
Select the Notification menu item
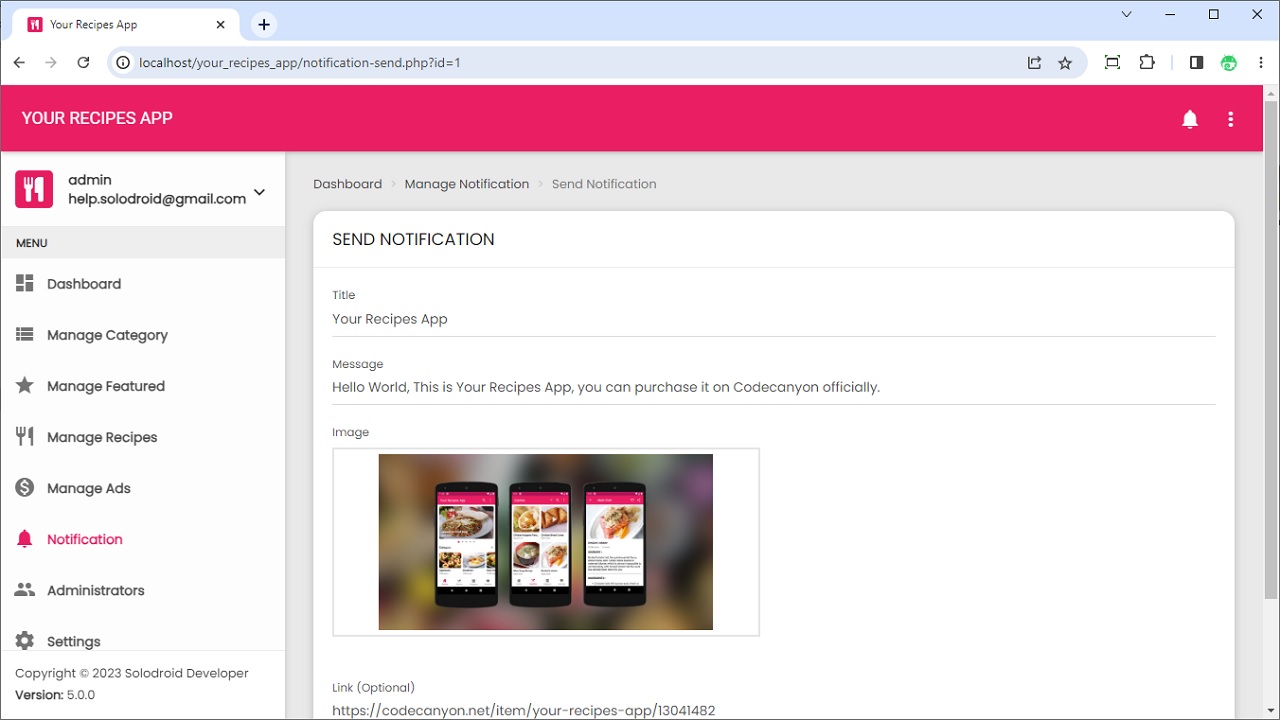coord(143,539)
